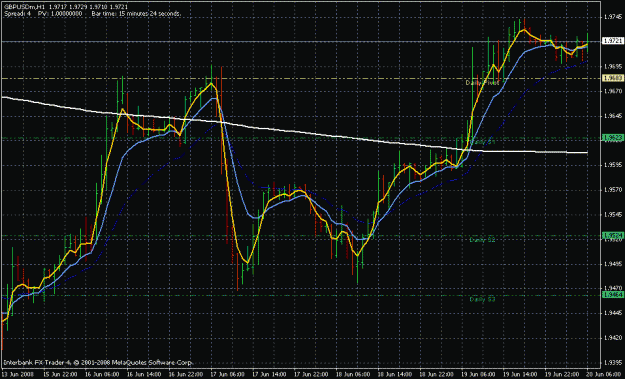Select the Daily S3 line label
This screenshot has width=625, height=379.
coord(482,299)
